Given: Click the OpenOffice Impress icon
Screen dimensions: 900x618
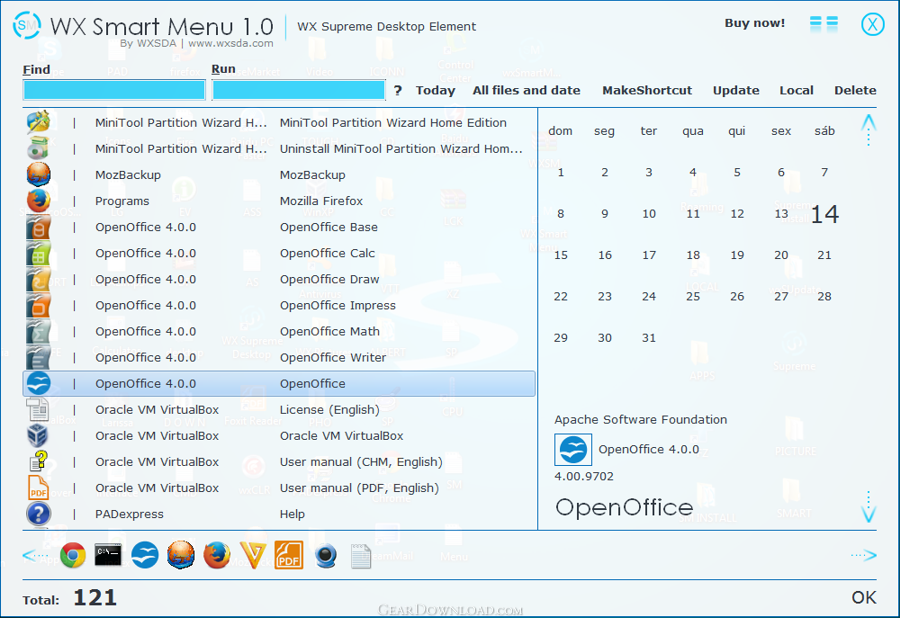Looking at the screenshot, I should (x=38, y=305).
